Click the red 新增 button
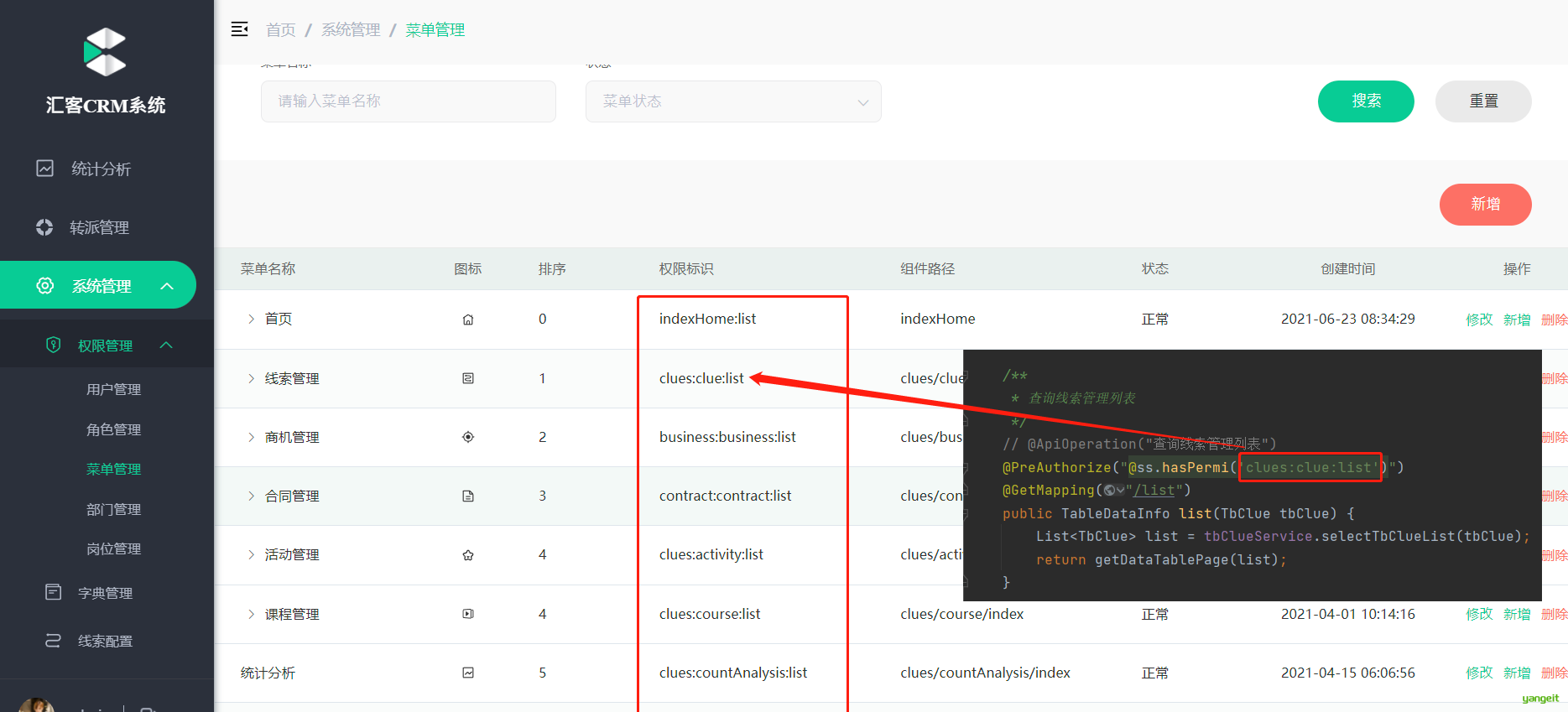 tap(1485, 205)
